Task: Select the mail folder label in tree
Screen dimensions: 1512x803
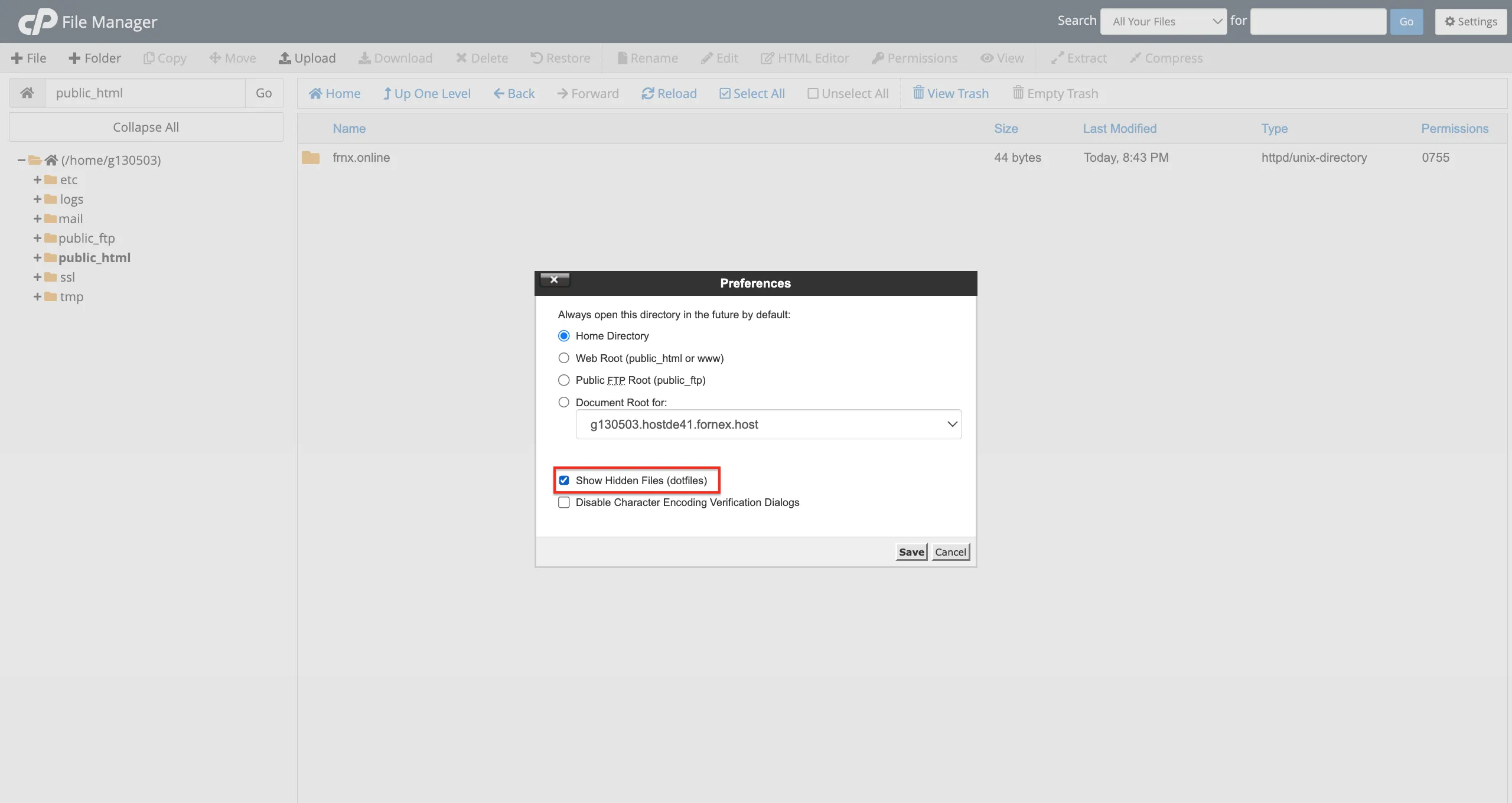Action: click(70, 218)
